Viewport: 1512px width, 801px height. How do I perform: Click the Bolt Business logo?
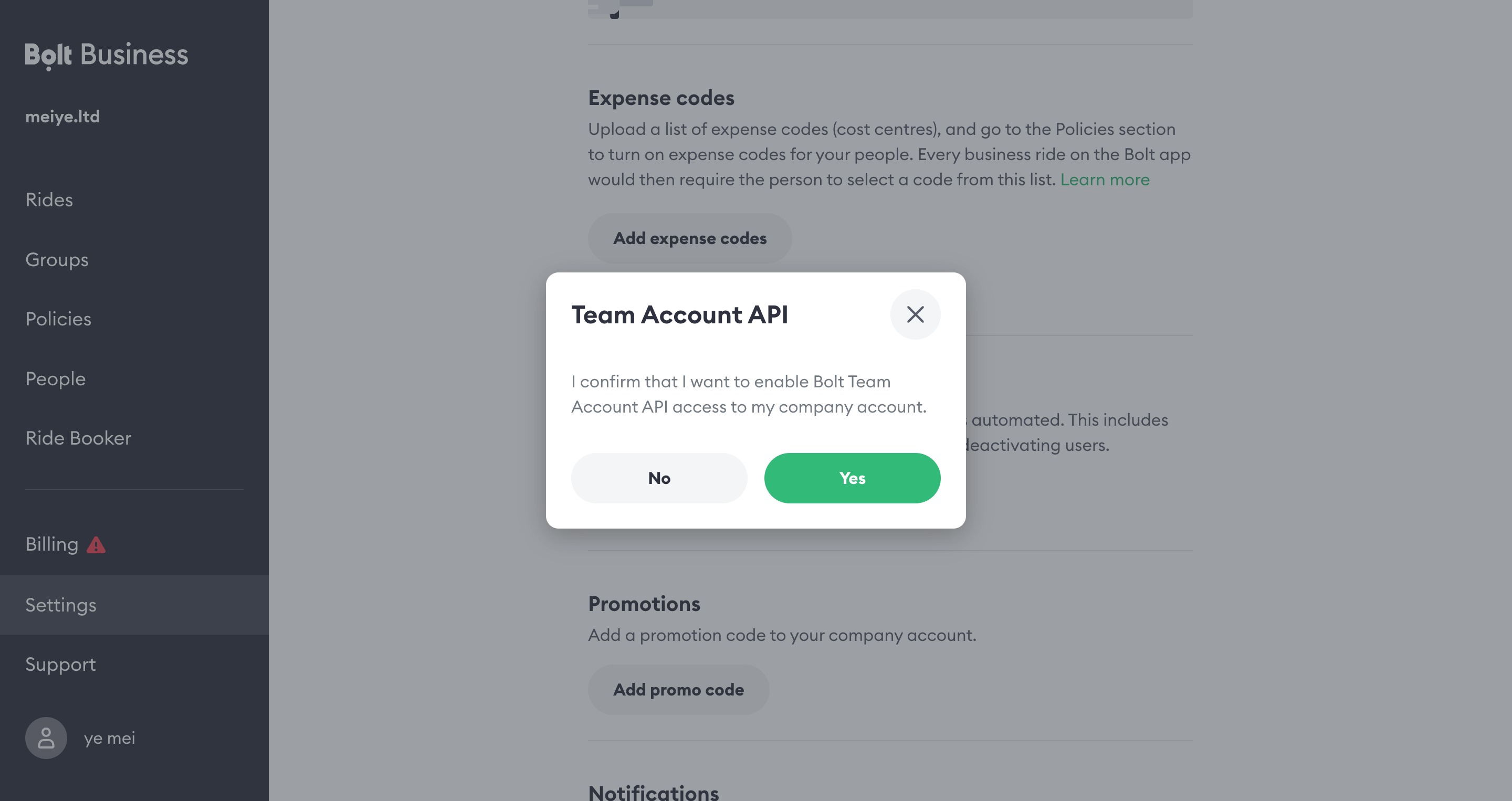[106, 55]
